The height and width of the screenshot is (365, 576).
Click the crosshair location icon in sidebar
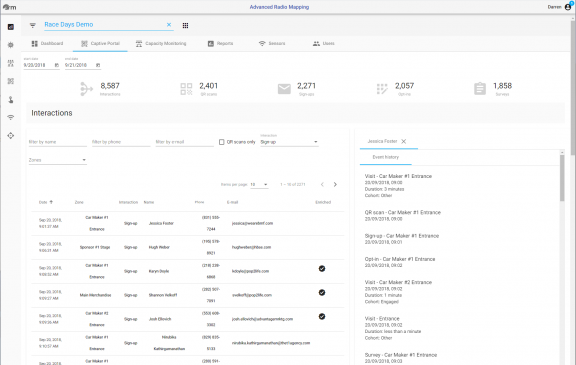click(11, 135)
